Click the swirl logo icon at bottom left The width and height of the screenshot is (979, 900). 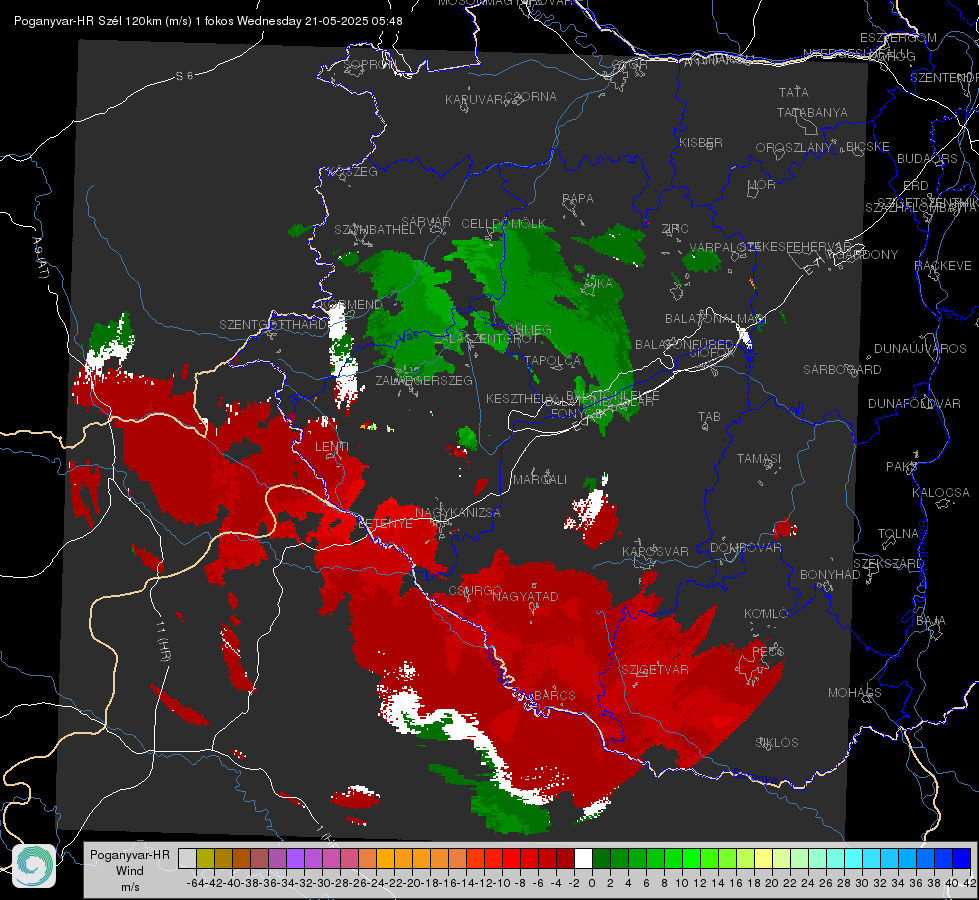(x=34, y=866)
